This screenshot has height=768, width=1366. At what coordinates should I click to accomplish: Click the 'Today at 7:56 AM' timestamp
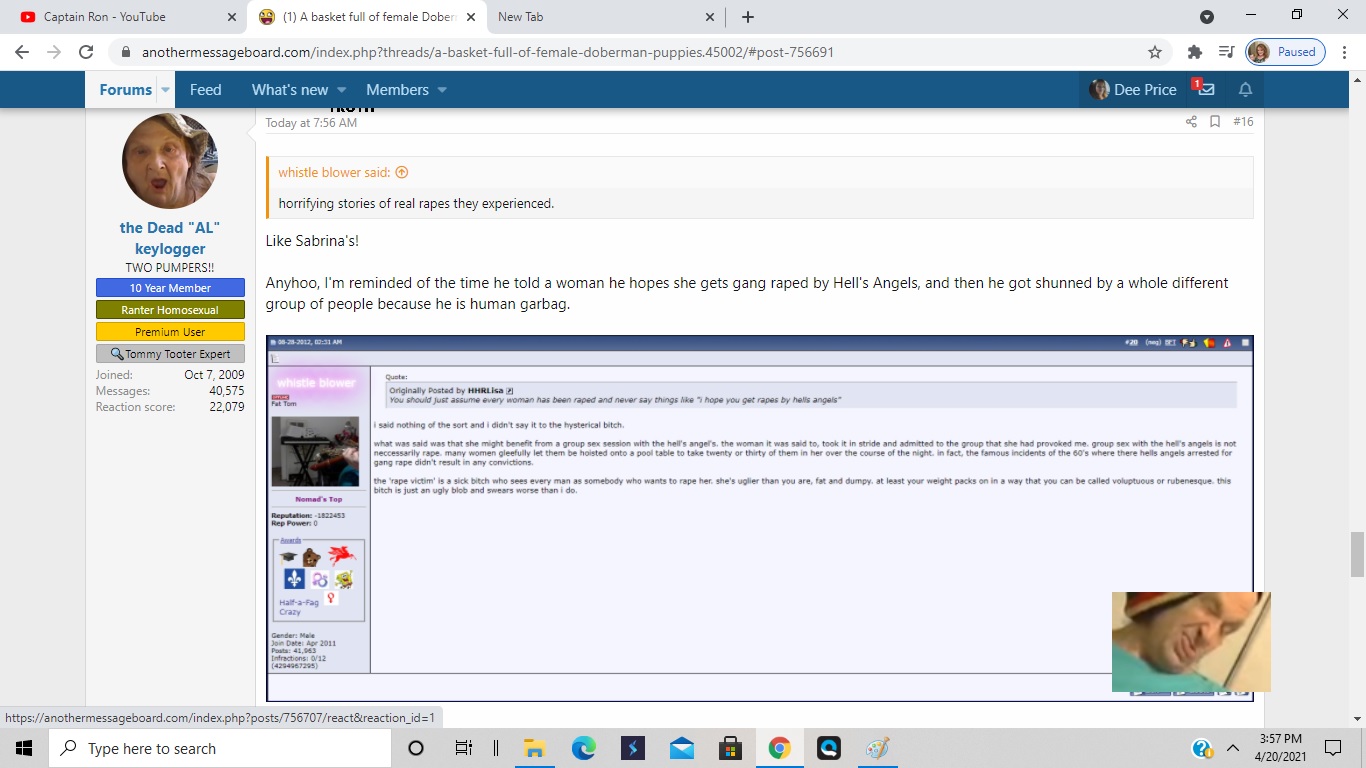311,123
